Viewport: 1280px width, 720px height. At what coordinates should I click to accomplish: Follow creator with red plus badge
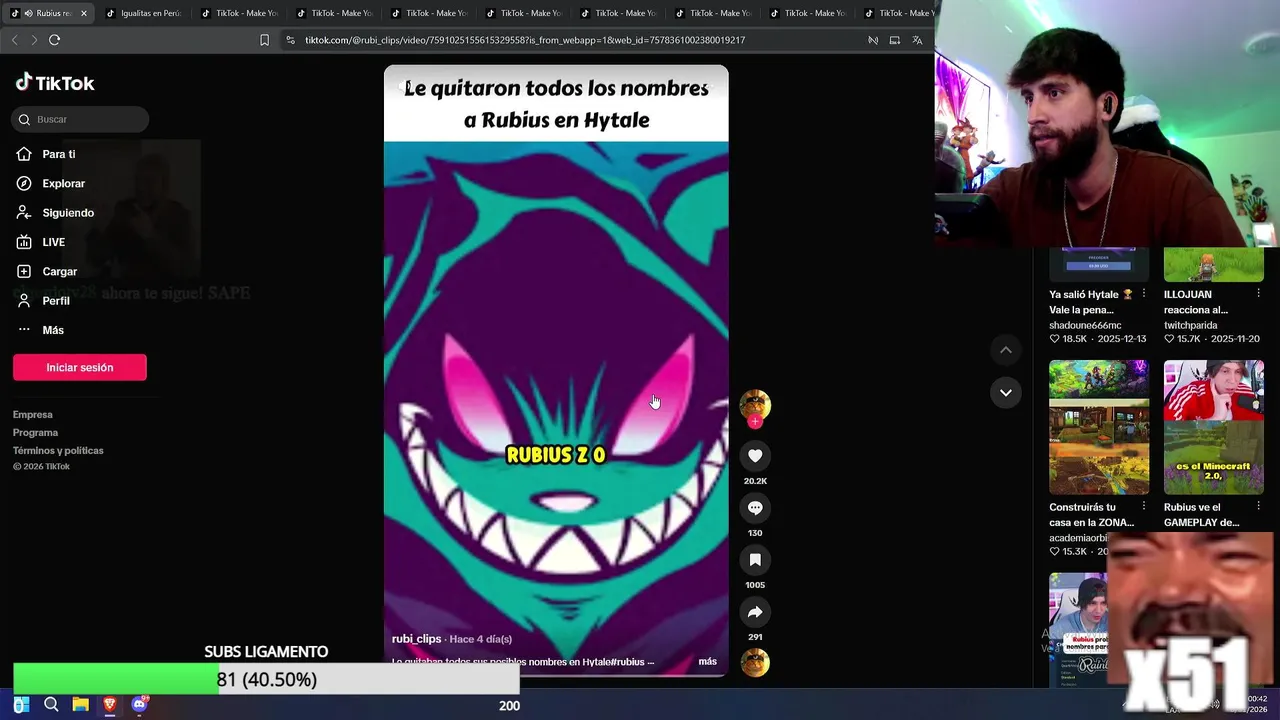click(755, 422)
